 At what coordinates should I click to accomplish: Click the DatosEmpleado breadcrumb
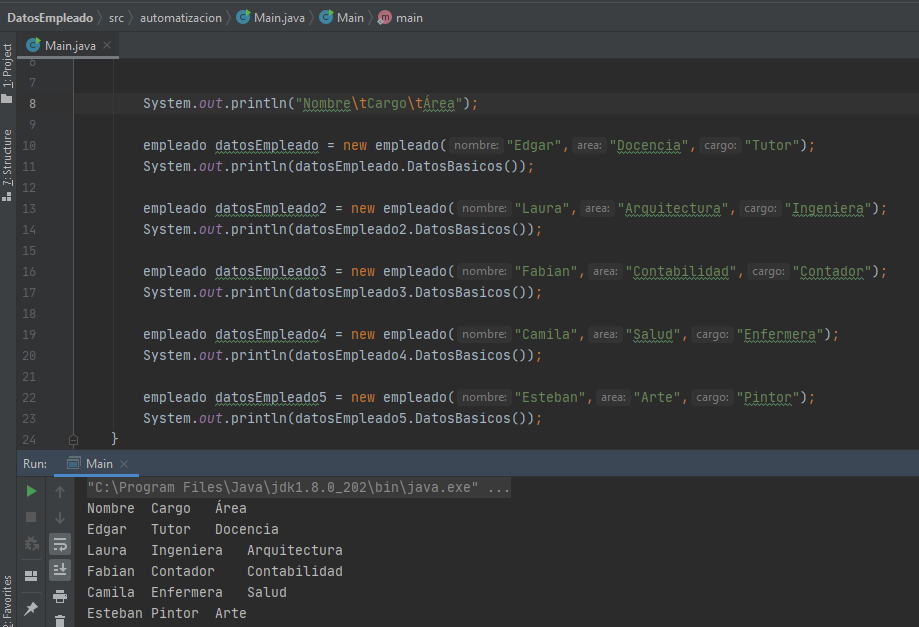50,18
